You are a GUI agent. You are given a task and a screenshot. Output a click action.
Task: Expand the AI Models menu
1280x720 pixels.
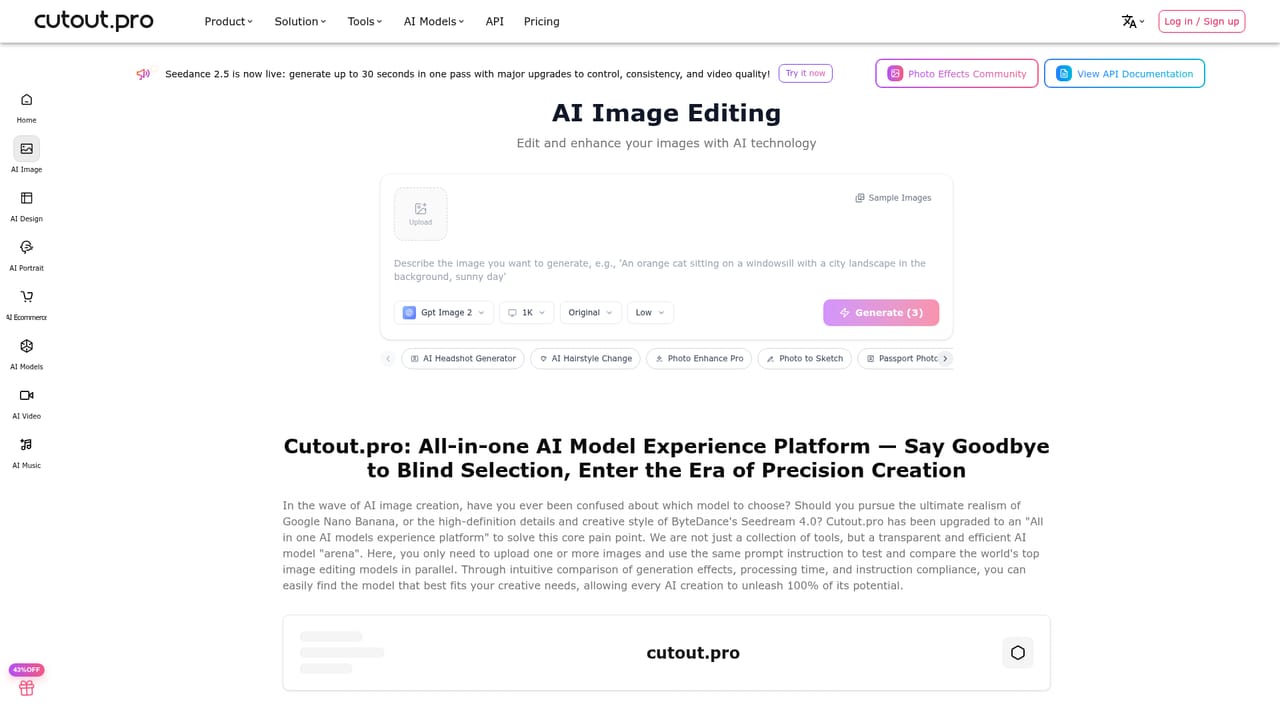[x=434, y=21]
